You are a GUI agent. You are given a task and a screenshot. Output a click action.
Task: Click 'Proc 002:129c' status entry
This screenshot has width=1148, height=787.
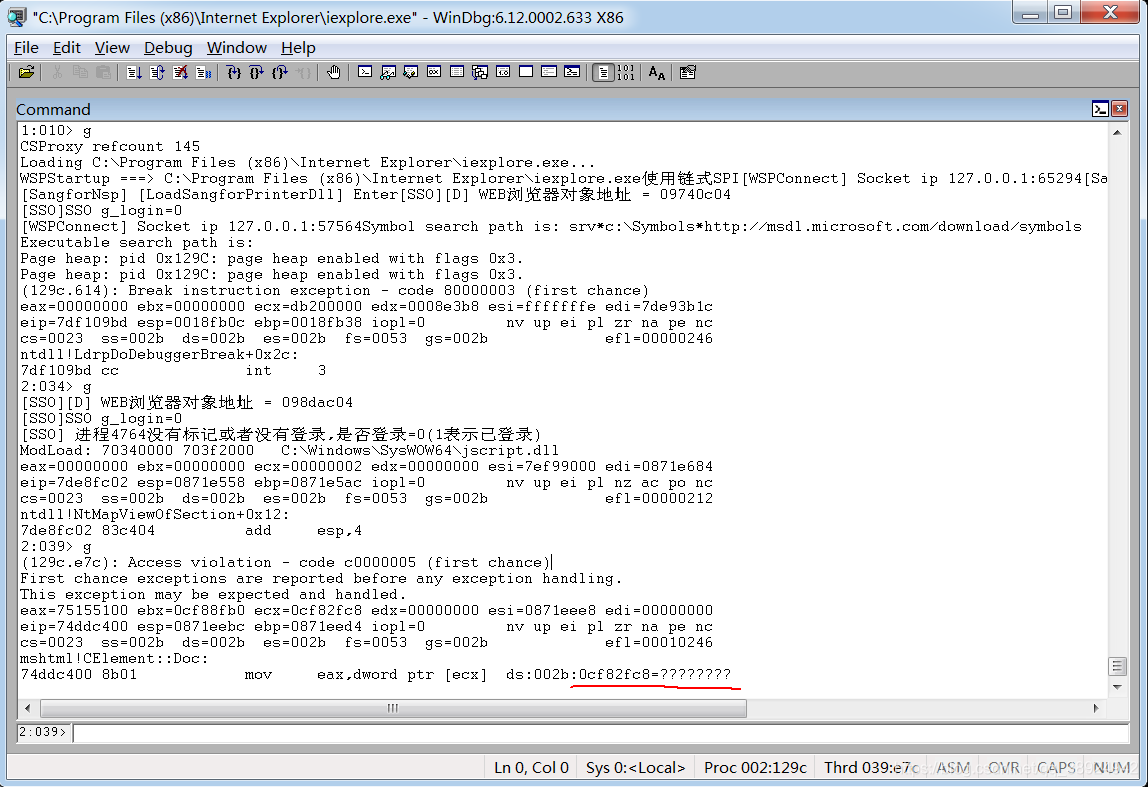[755, 767]
